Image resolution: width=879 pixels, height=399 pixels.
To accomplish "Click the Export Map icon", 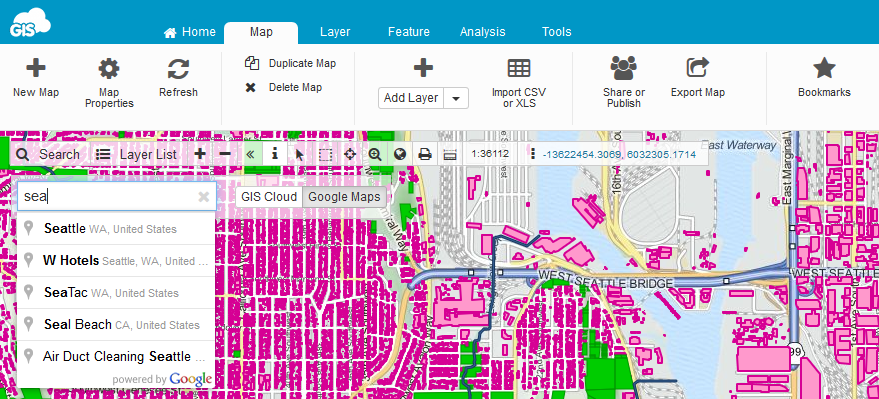I will point(698,68).
